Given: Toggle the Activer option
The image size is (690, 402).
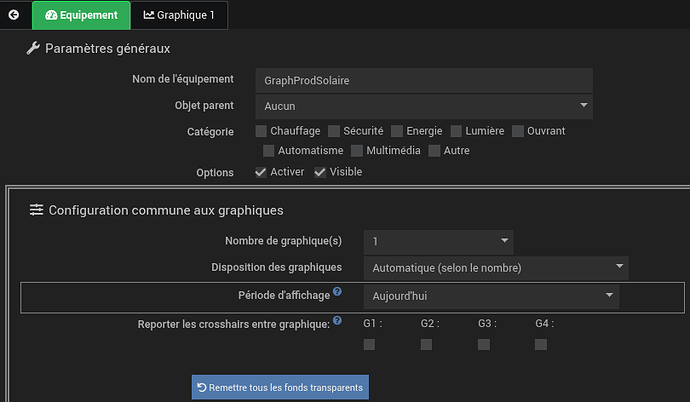Looking at the screenshot, I should [262, 172].
